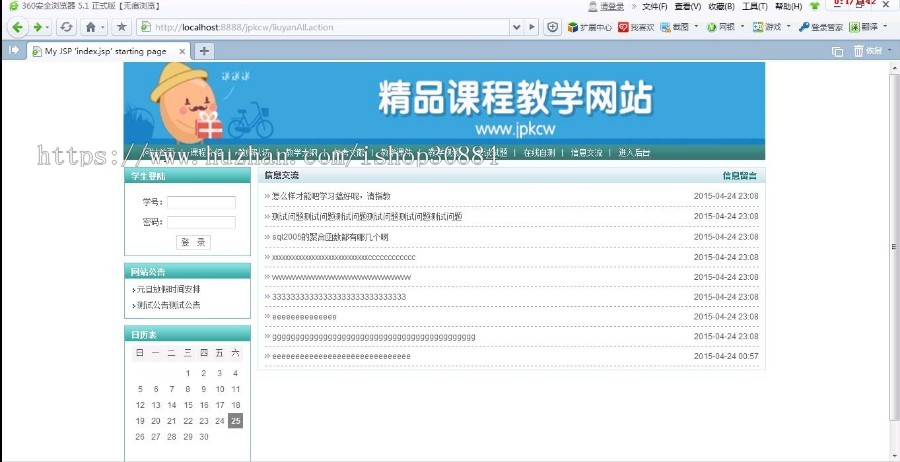Go back with the browser back arrow
The width and height of the screenshot is (900, 462).
click(x=17, y=27)
